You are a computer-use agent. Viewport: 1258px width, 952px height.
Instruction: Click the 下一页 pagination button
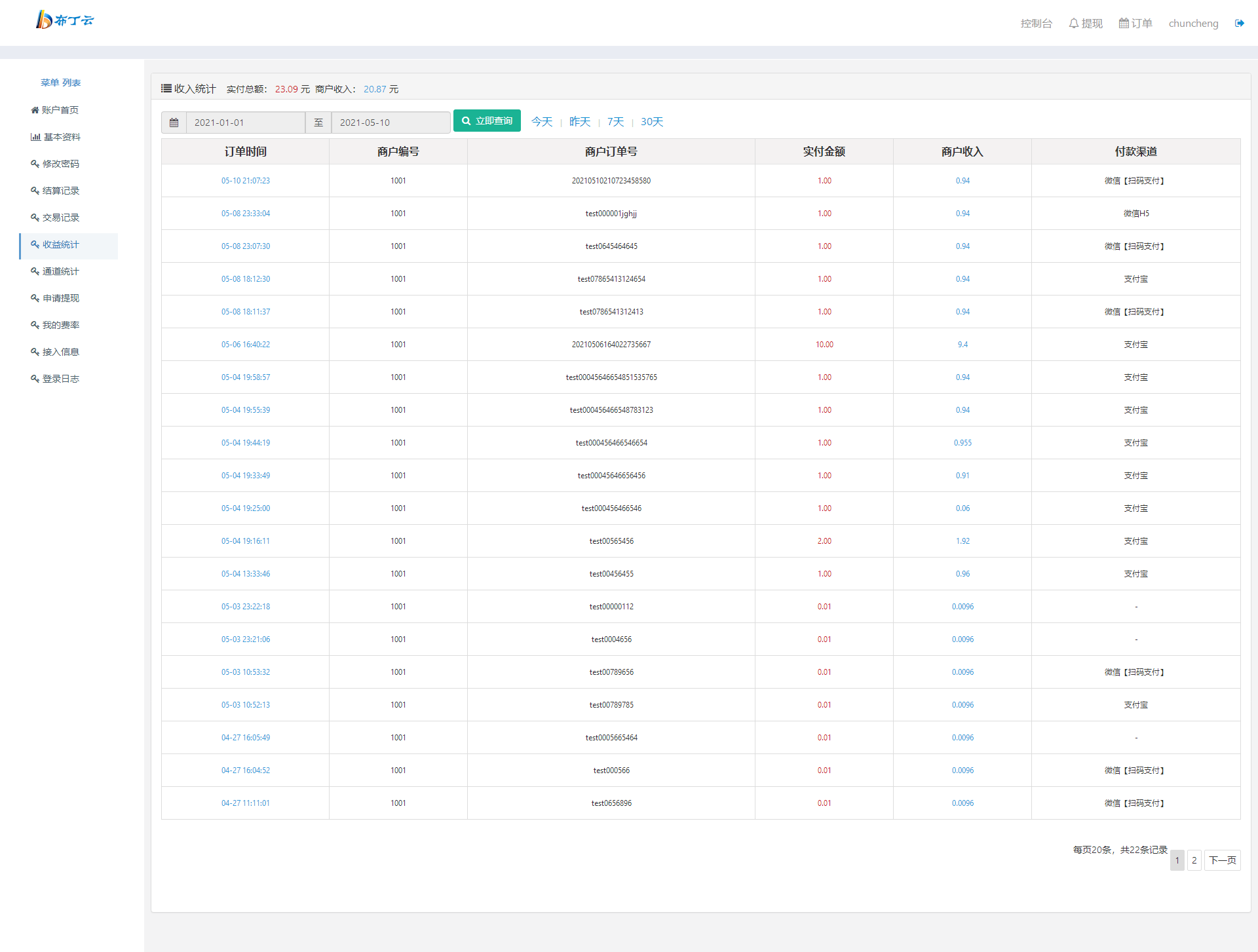(x=1222, y=860)
